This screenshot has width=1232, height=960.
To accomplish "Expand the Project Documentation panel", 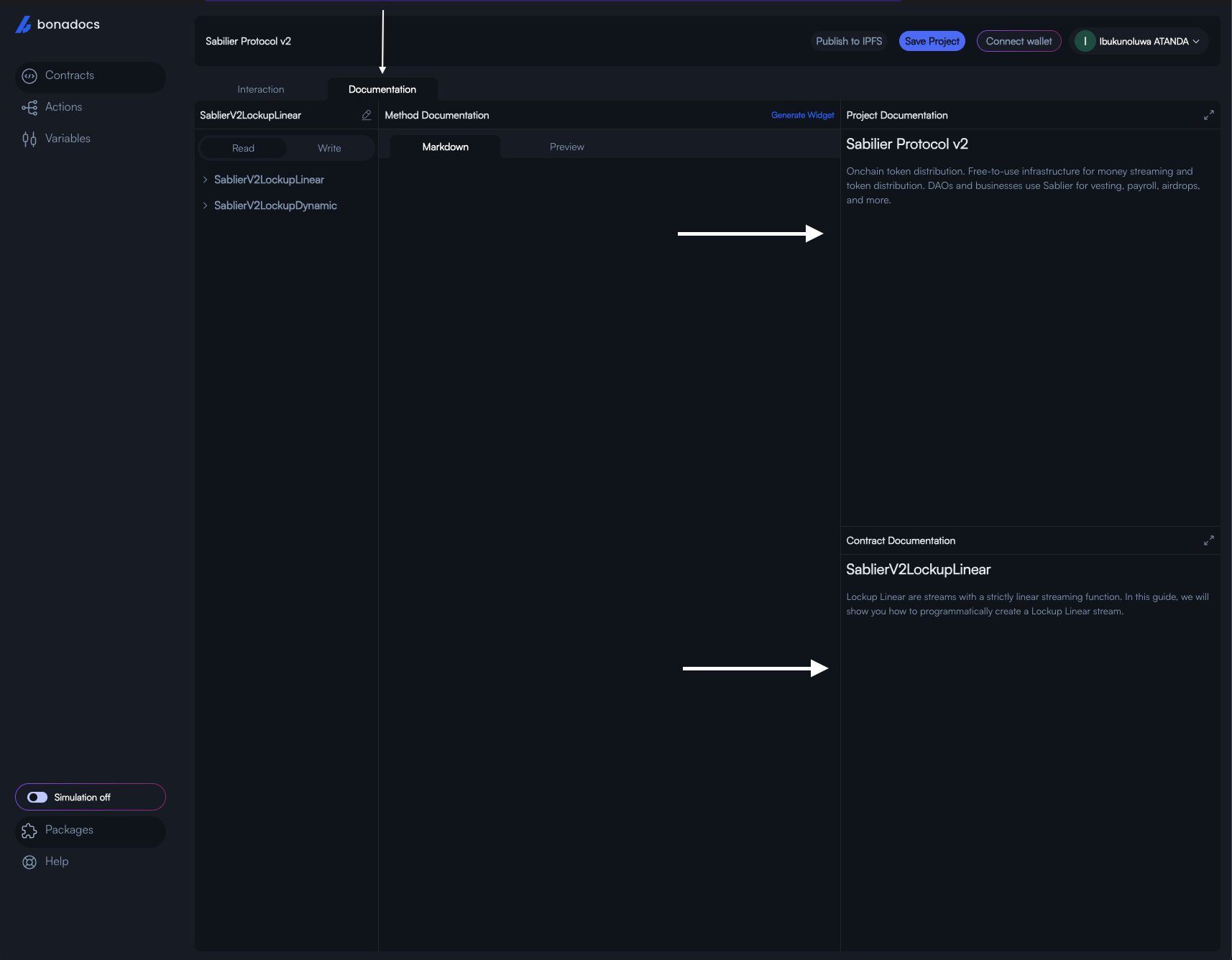I will pos(1209,115).
